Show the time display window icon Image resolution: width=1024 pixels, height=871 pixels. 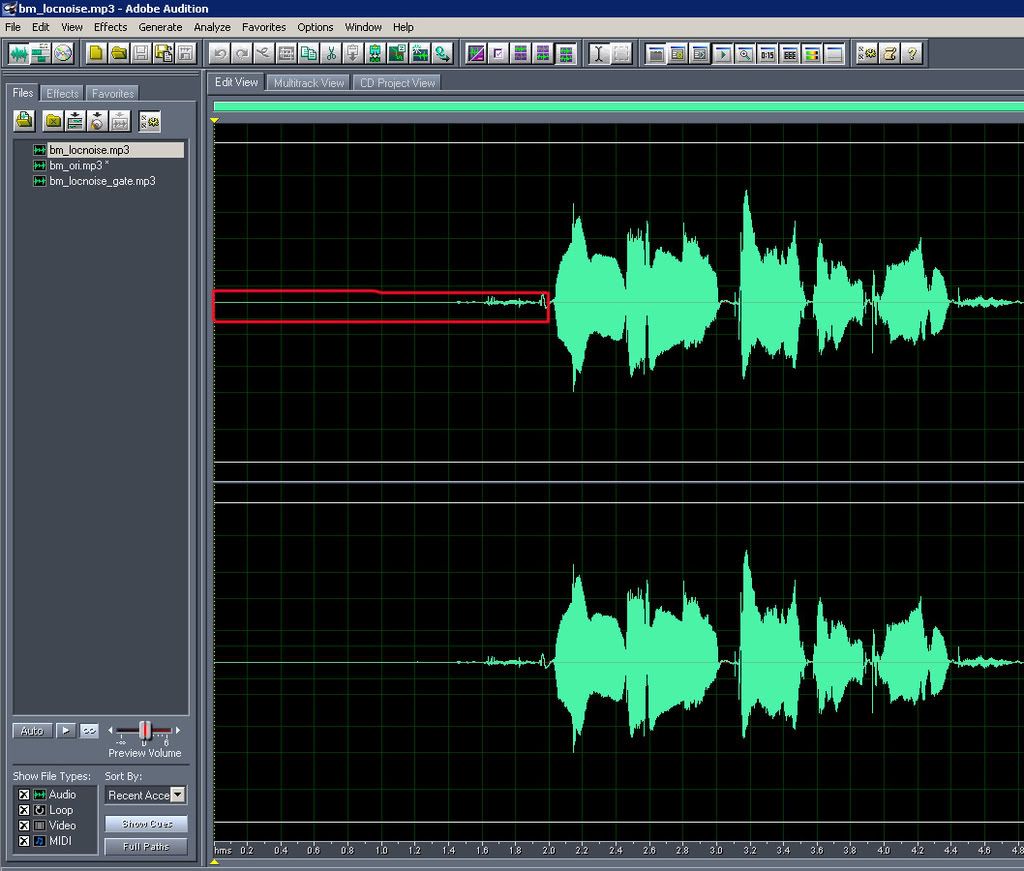767,54
